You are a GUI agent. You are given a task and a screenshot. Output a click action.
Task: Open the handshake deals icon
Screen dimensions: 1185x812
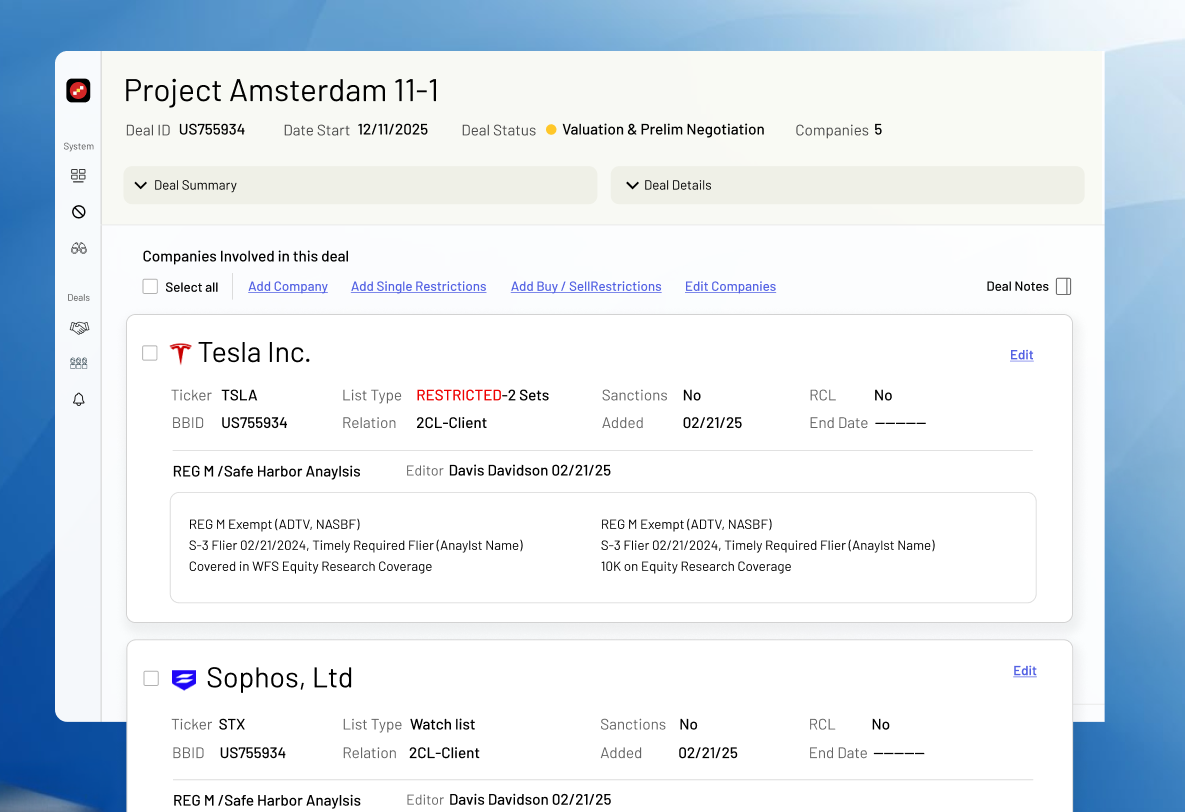(79, 327)
